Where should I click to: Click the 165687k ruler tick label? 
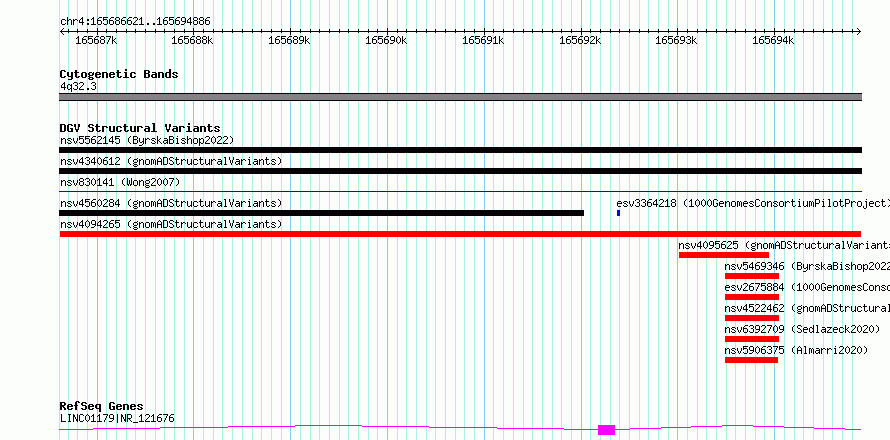tap(95, 40)
